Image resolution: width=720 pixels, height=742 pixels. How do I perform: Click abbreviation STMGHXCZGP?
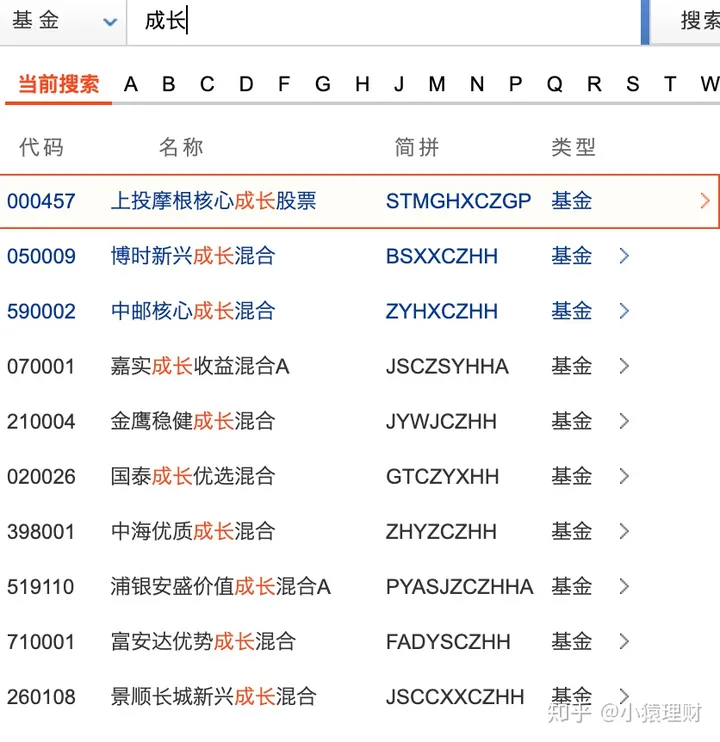click(458, 201)
